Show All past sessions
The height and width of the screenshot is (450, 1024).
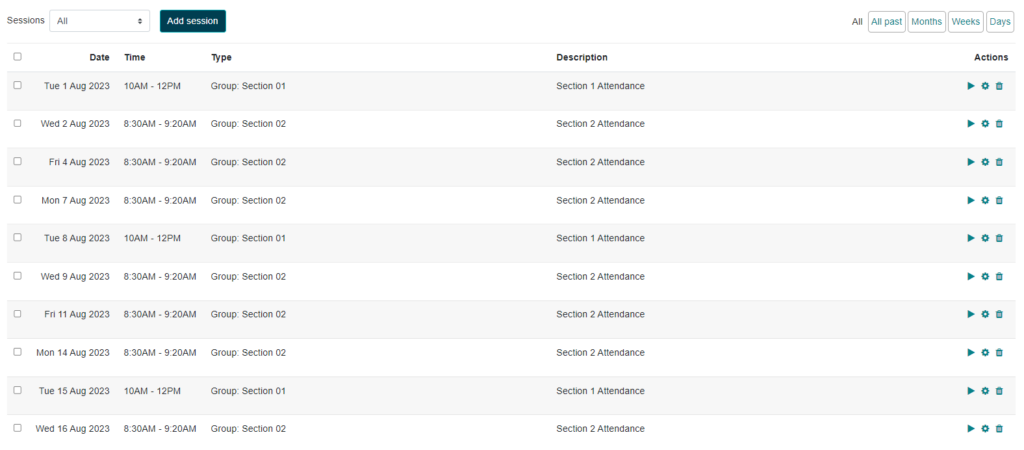coord(886,22)
